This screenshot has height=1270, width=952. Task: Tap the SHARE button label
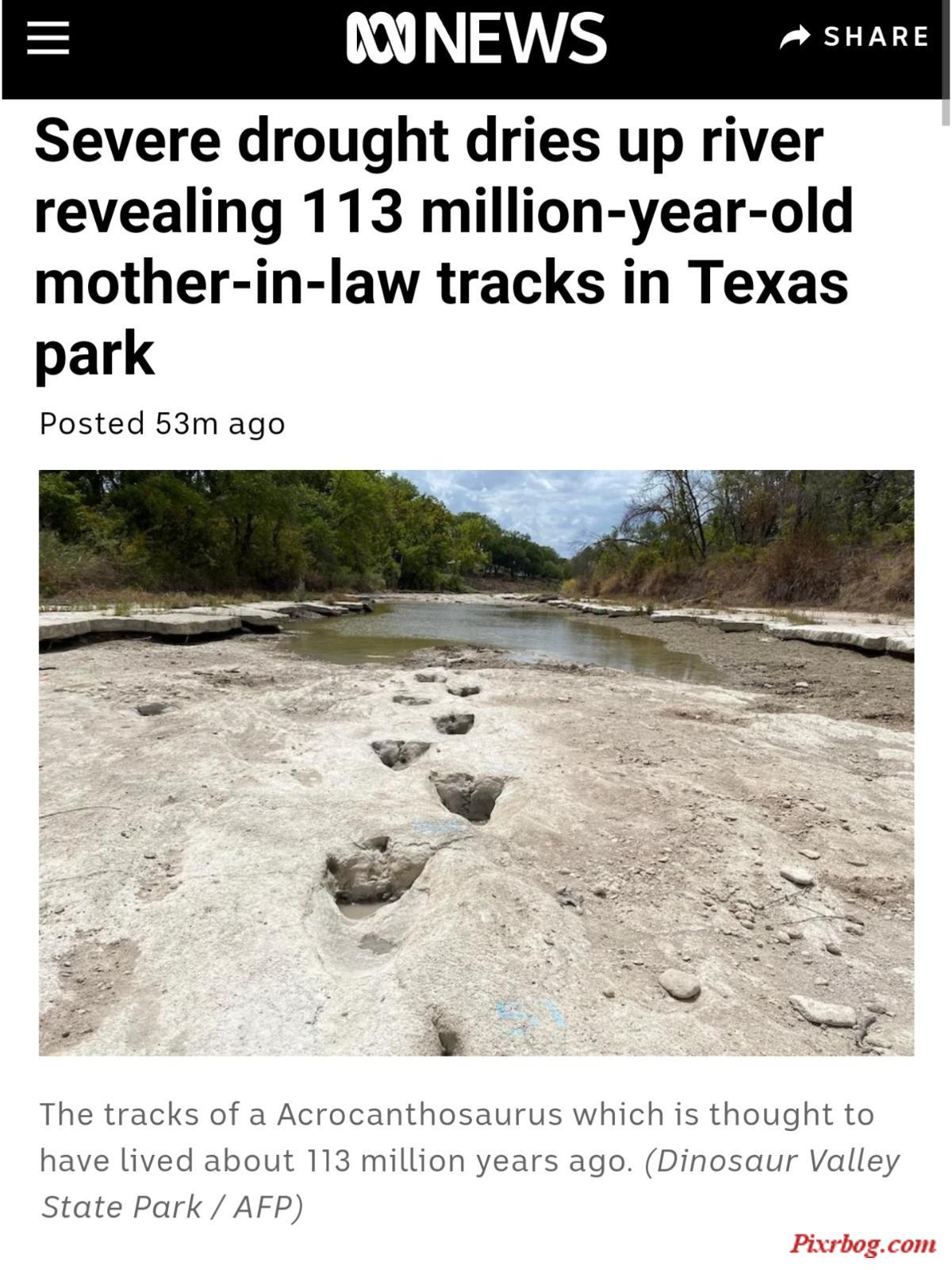pos(876,37)
